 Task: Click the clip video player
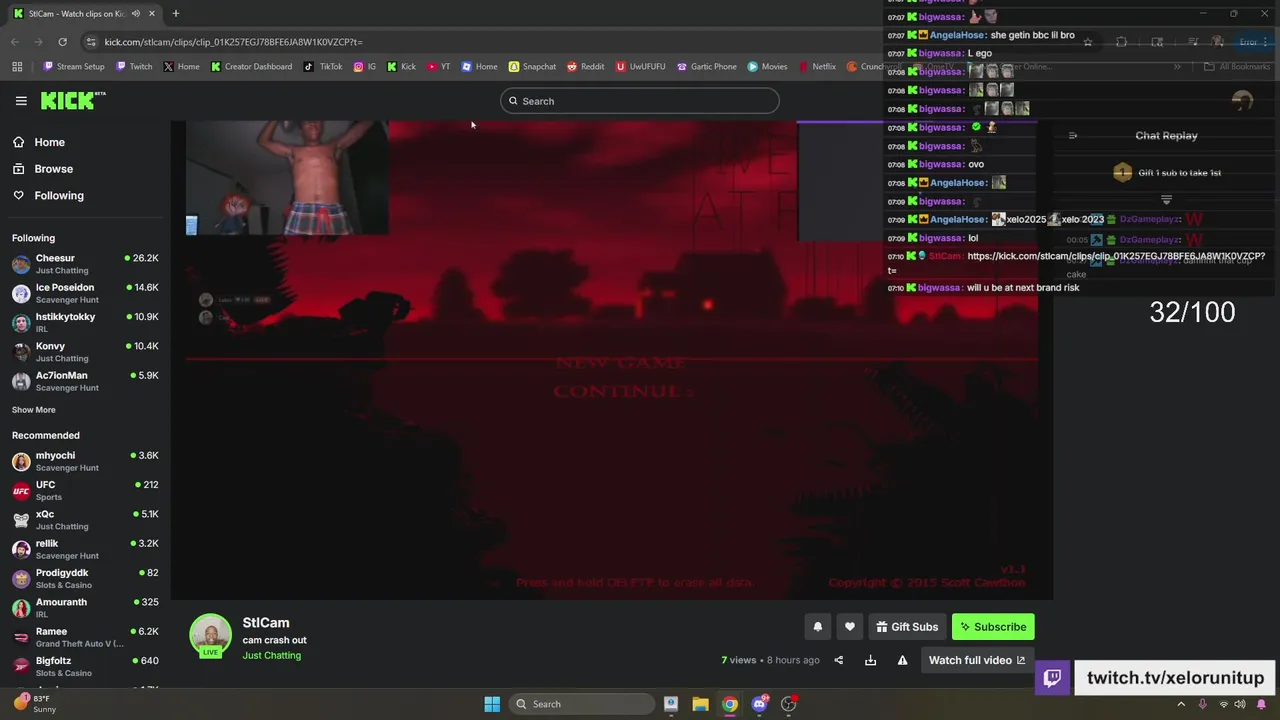(x=612, y=360)
